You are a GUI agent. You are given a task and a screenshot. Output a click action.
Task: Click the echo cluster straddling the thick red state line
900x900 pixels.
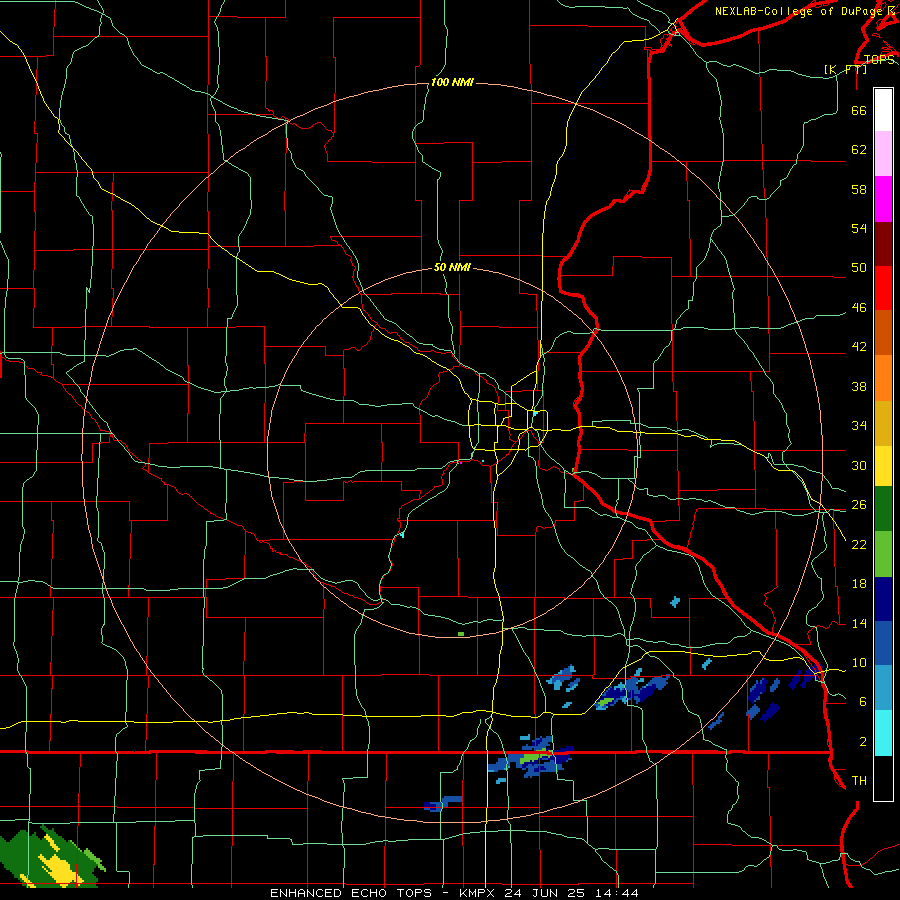coord(531,757)
